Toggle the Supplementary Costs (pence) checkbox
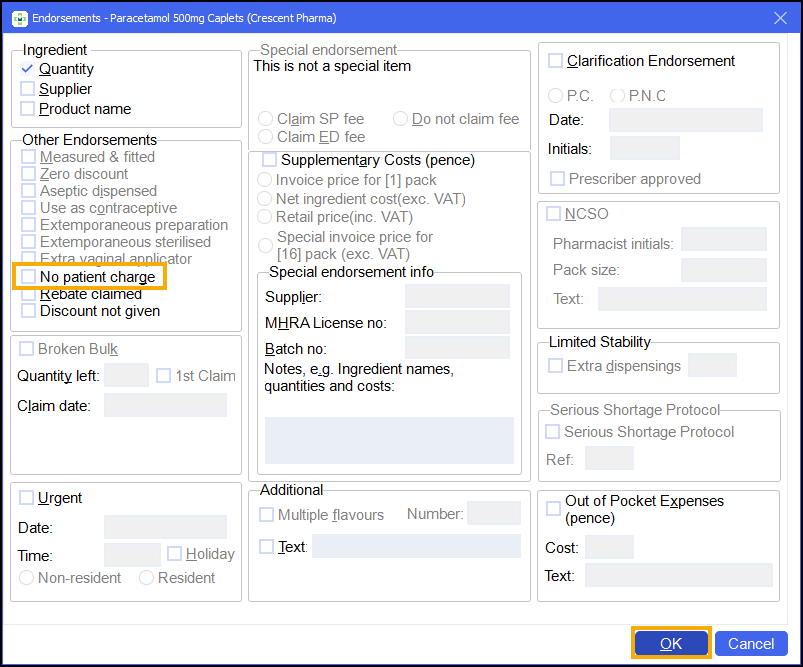Screen dimensions: 803x667 click(269, 160)
